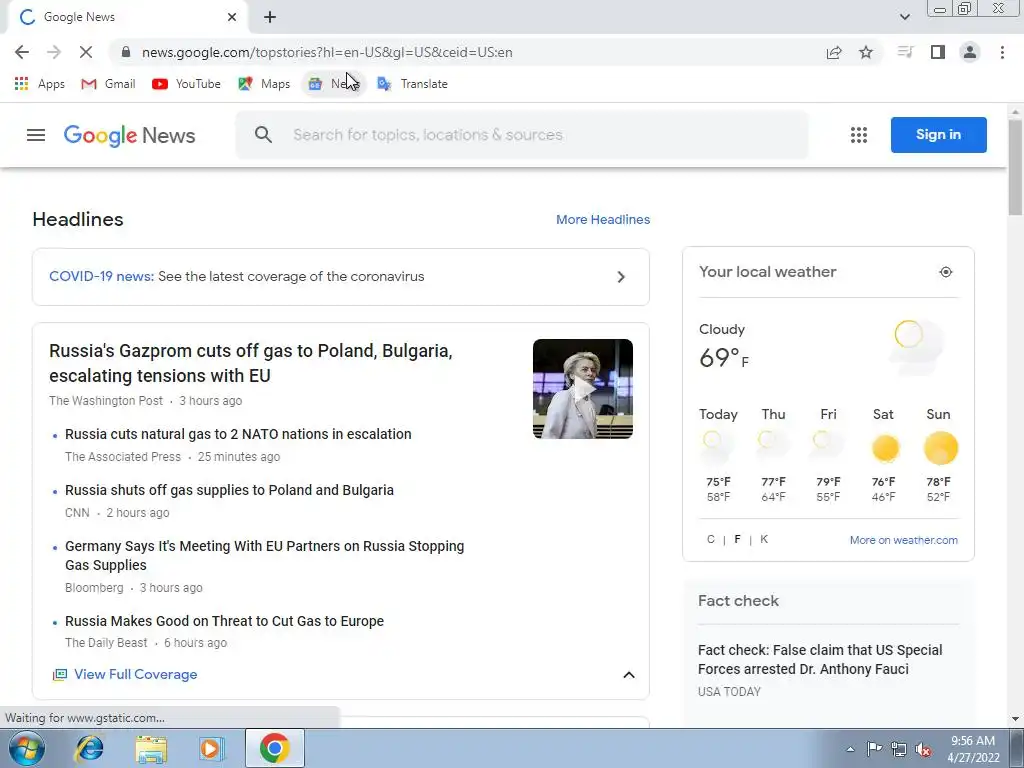Play the Gazprom story video thumbnail
Viewport: 1024px width, 768px height.
(x=583, y=389)
